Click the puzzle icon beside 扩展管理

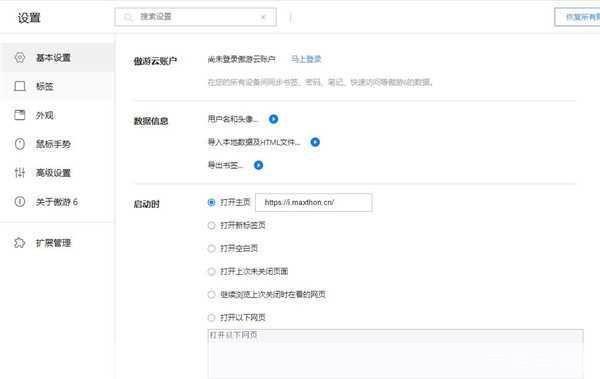20,243
